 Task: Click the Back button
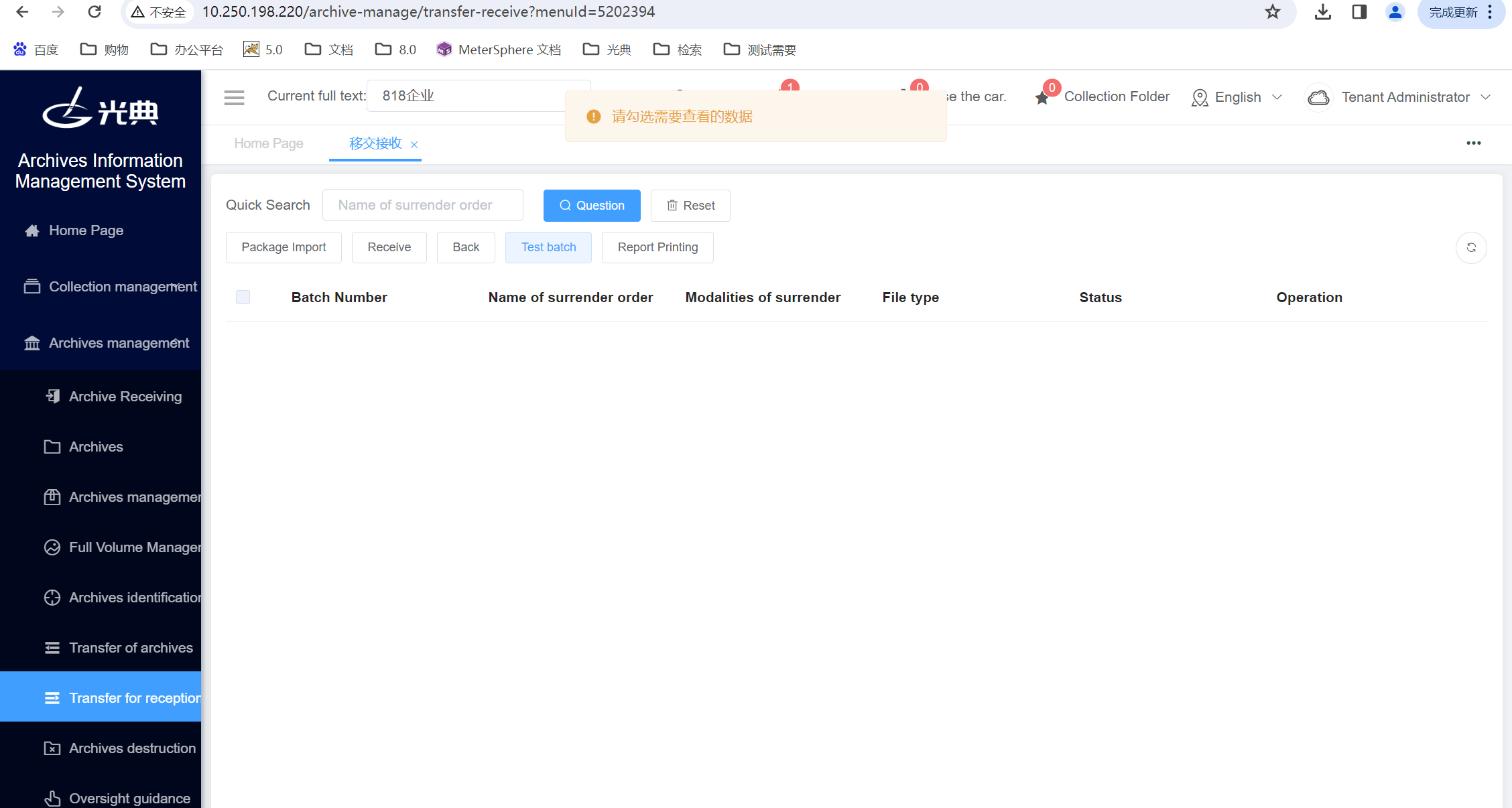click(466, 247)
